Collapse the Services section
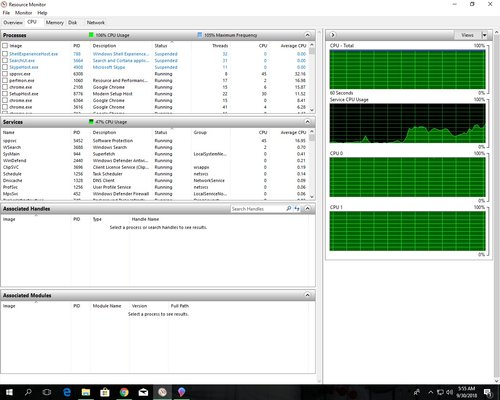 point(307,122)
